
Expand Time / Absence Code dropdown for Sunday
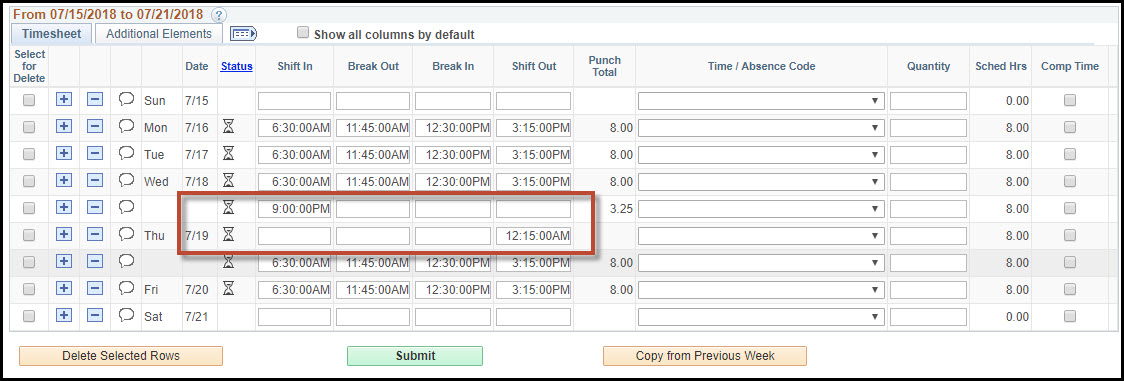[761, 101]
